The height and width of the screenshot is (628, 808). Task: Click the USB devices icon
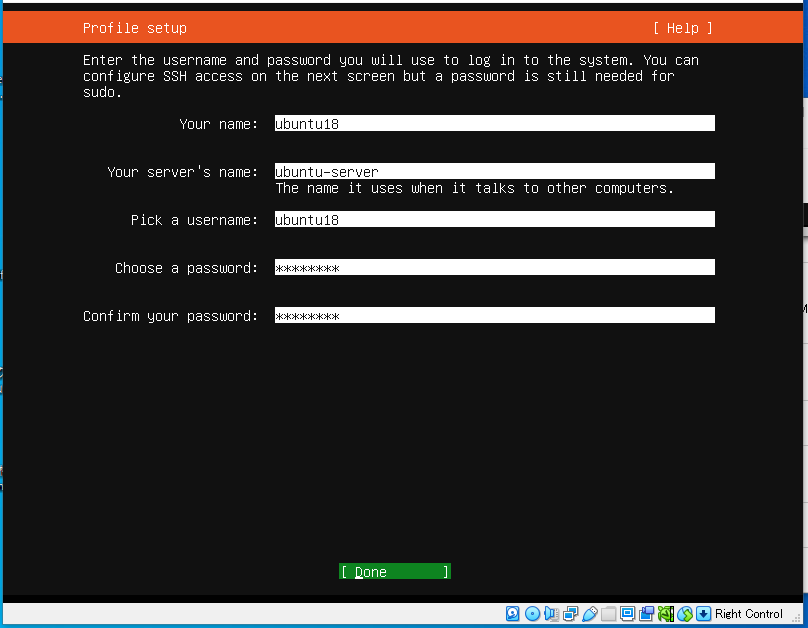click(589, 614)
